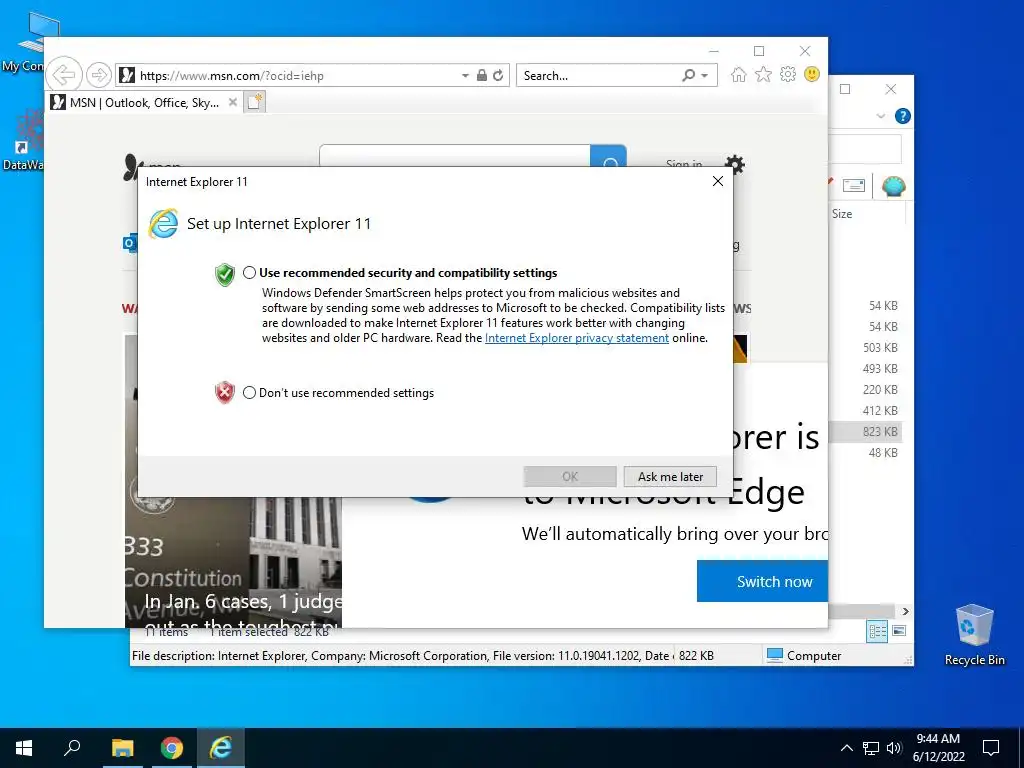Viewport: 1024px width, 768px height.
Task: Close the Set up Internet Explorer 11 dialog
Action: pos(718,181)
